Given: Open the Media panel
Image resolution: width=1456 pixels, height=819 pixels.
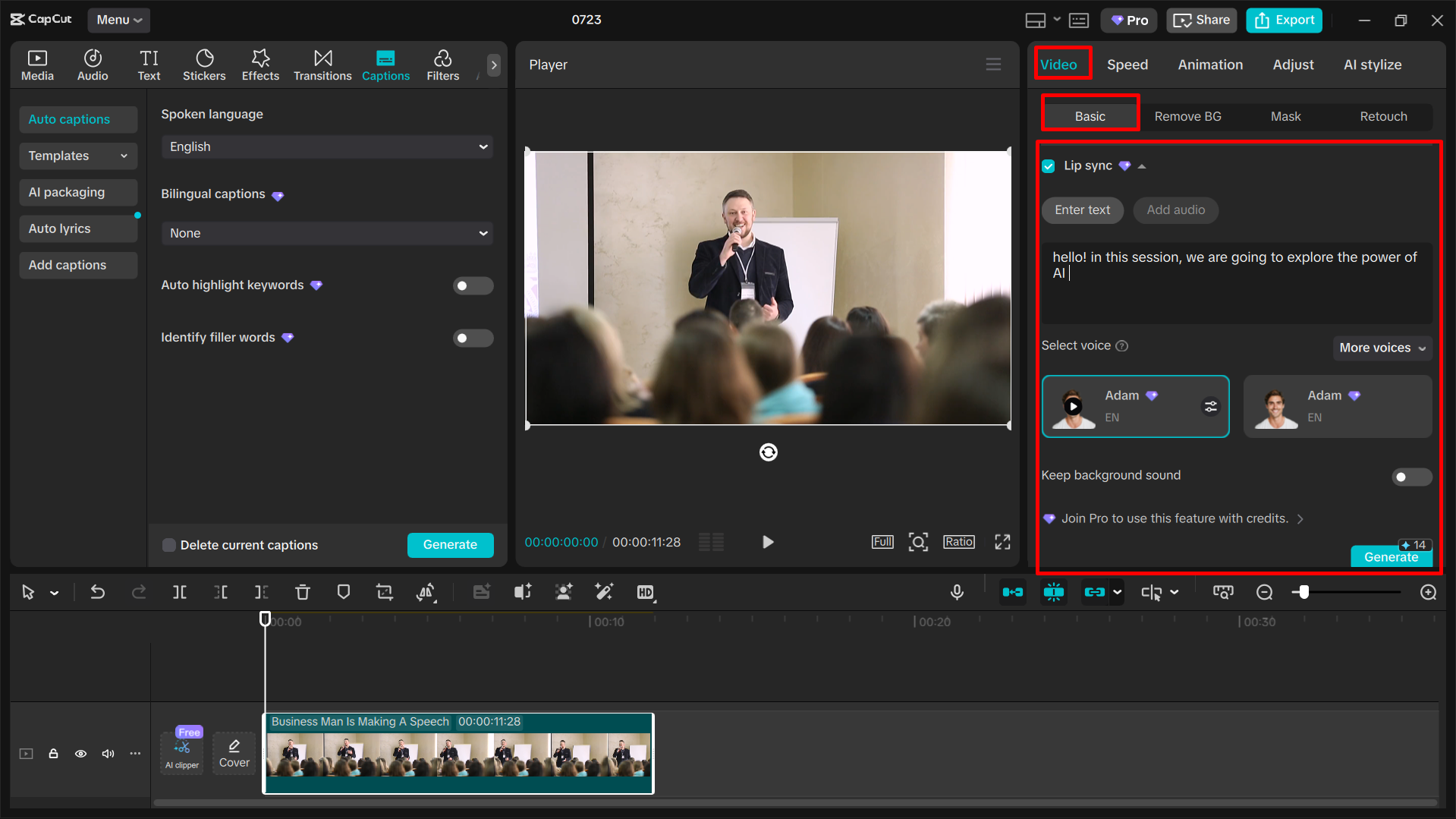Looking at the screenshot, I should (37, 65).
